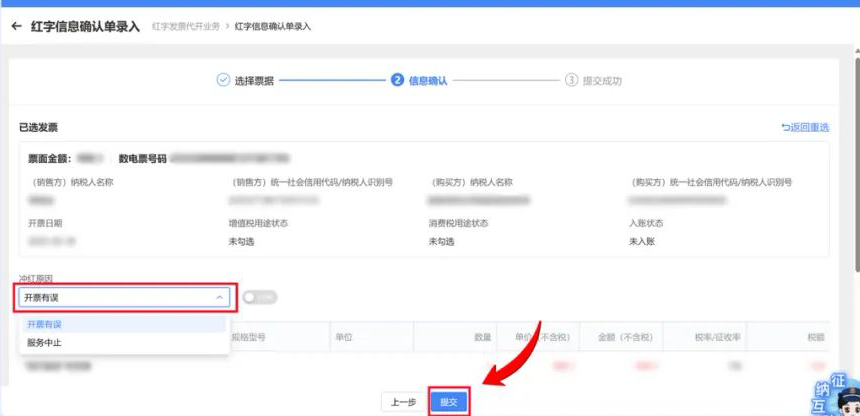This screenshot has width=860, height=416.
Task: Click the 征纳互动 assistant mascot icon
Action: point(835,395)
